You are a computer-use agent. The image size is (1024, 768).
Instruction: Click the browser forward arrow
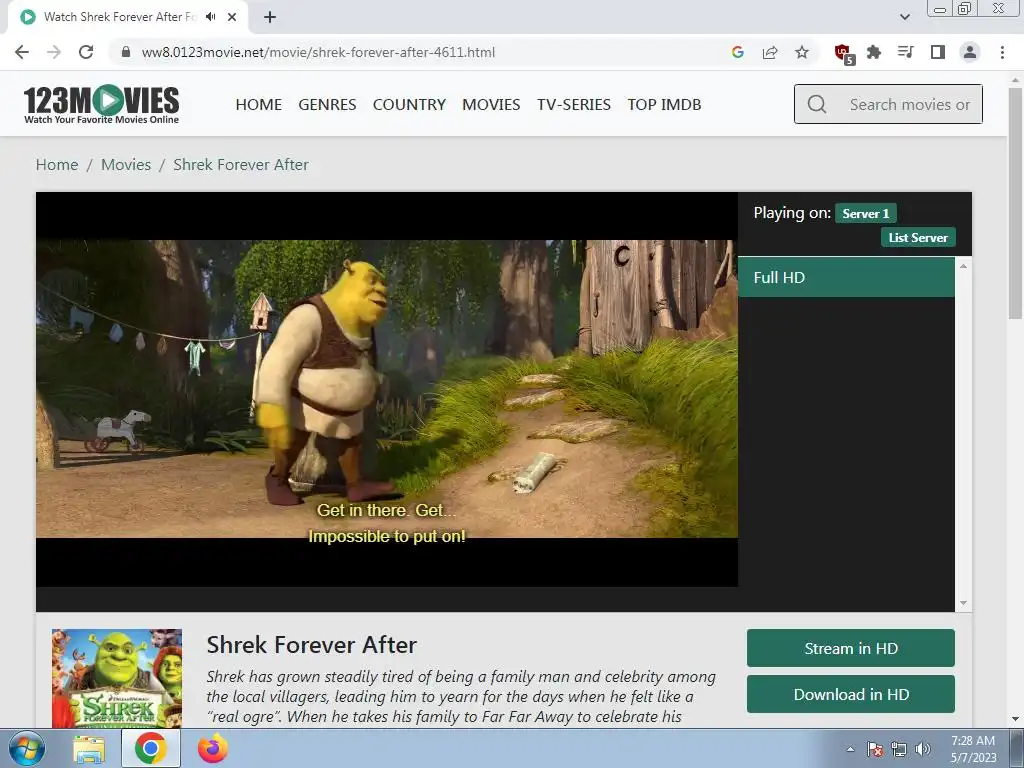pyautogui.click(x=54, y=52)
